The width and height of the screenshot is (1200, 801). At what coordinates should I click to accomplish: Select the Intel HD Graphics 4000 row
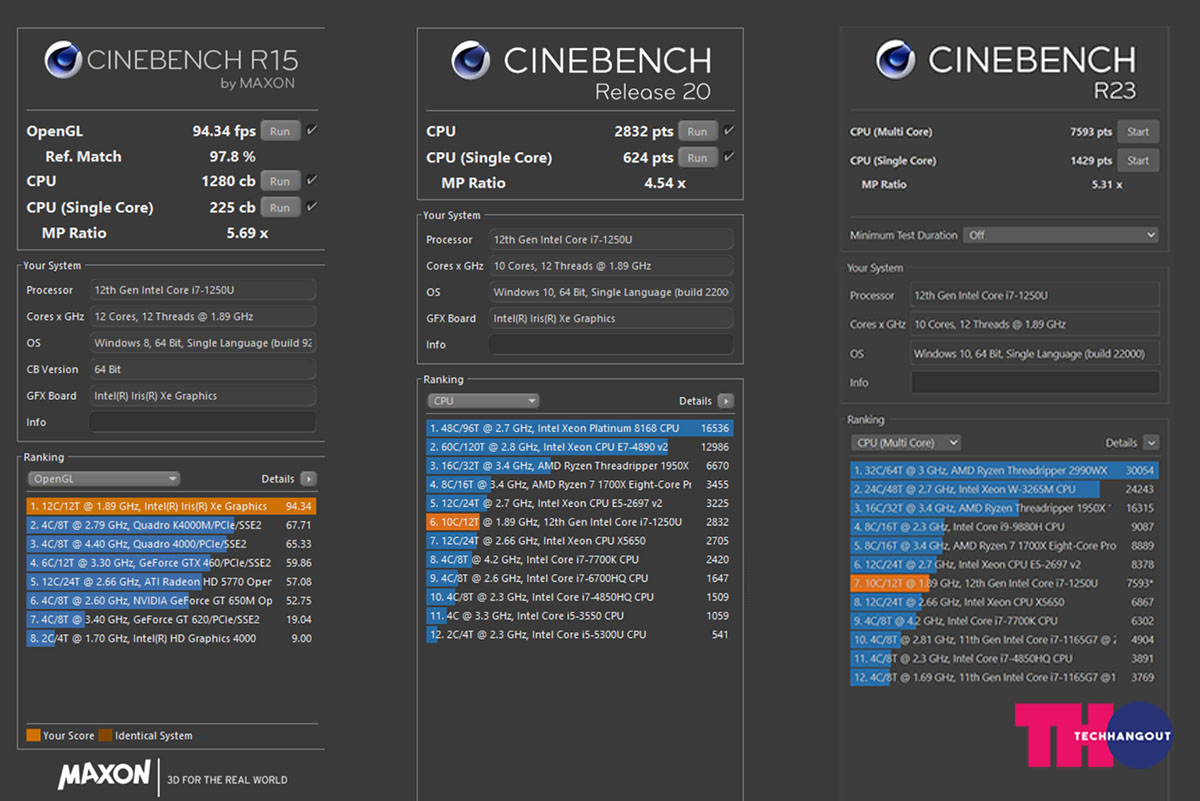click(171, 639)
